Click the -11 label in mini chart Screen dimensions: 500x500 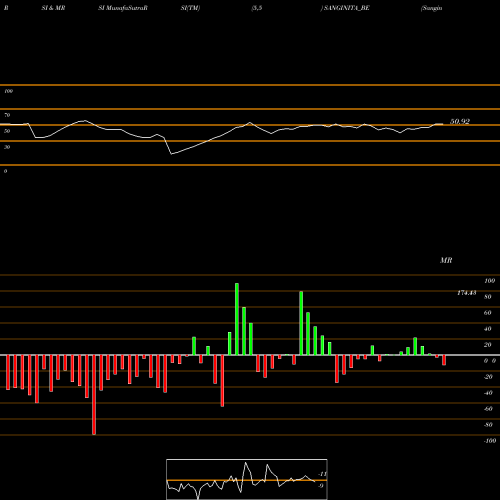tap(322, 474)
